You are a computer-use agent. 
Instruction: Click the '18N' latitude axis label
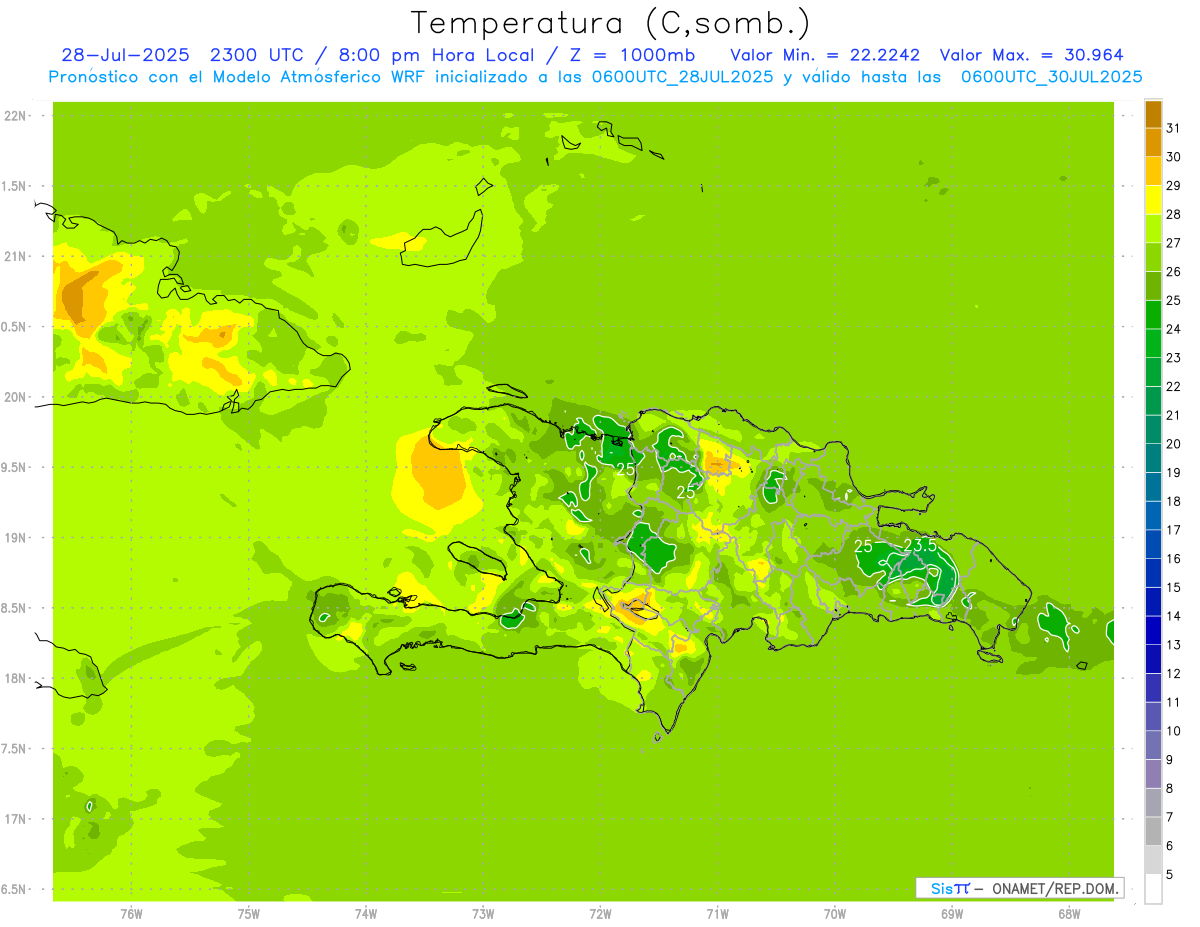[14, 678]
